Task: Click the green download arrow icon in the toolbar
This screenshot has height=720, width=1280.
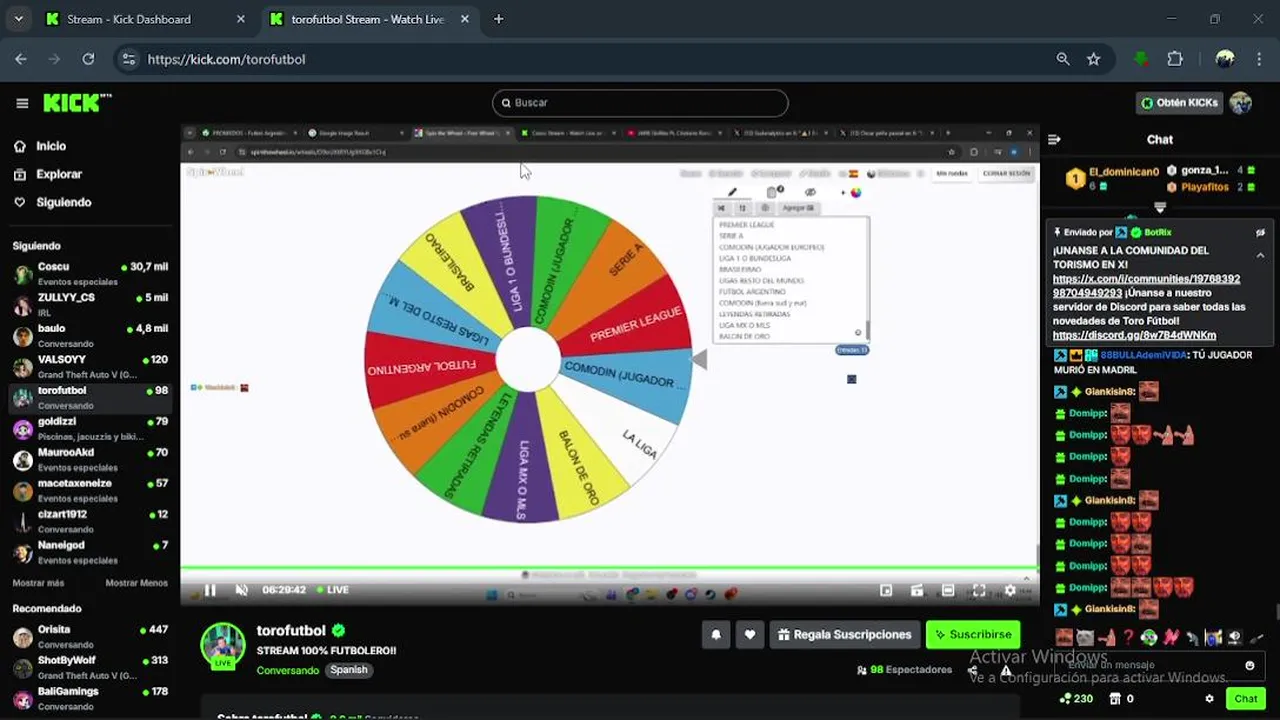Action: click(x=1140, y=59)
